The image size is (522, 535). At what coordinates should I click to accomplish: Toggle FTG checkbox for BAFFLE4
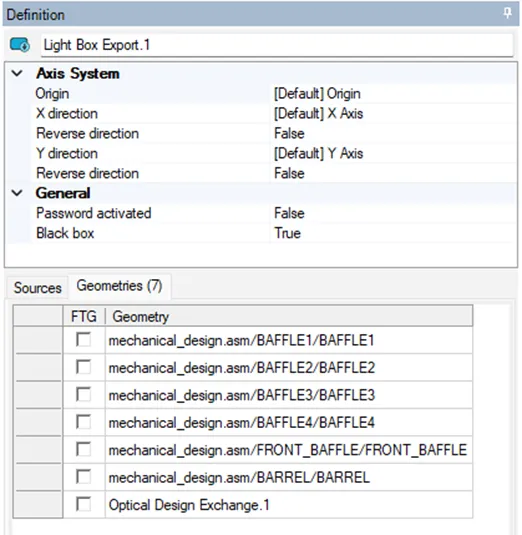84,422
